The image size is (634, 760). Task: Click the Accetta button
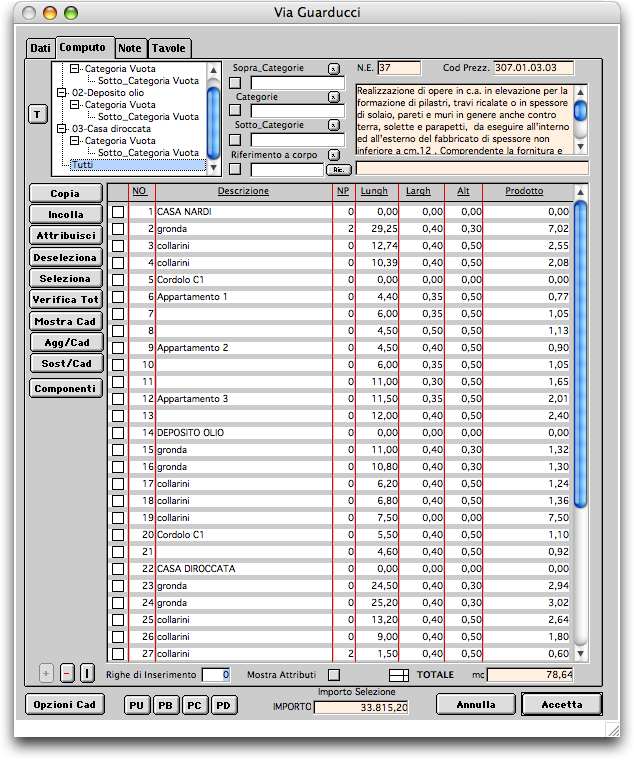pos(562,704)
